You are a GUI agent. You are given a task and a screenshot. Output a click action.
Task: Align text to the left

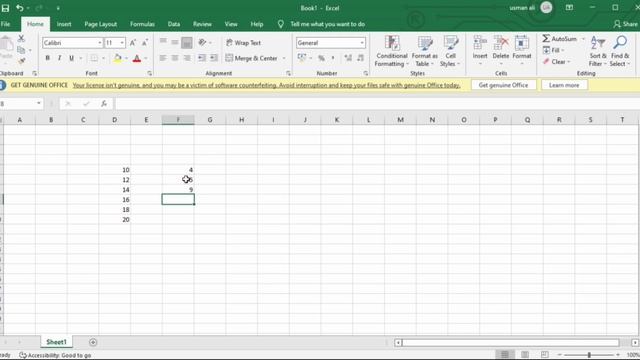tap(163, 58)
